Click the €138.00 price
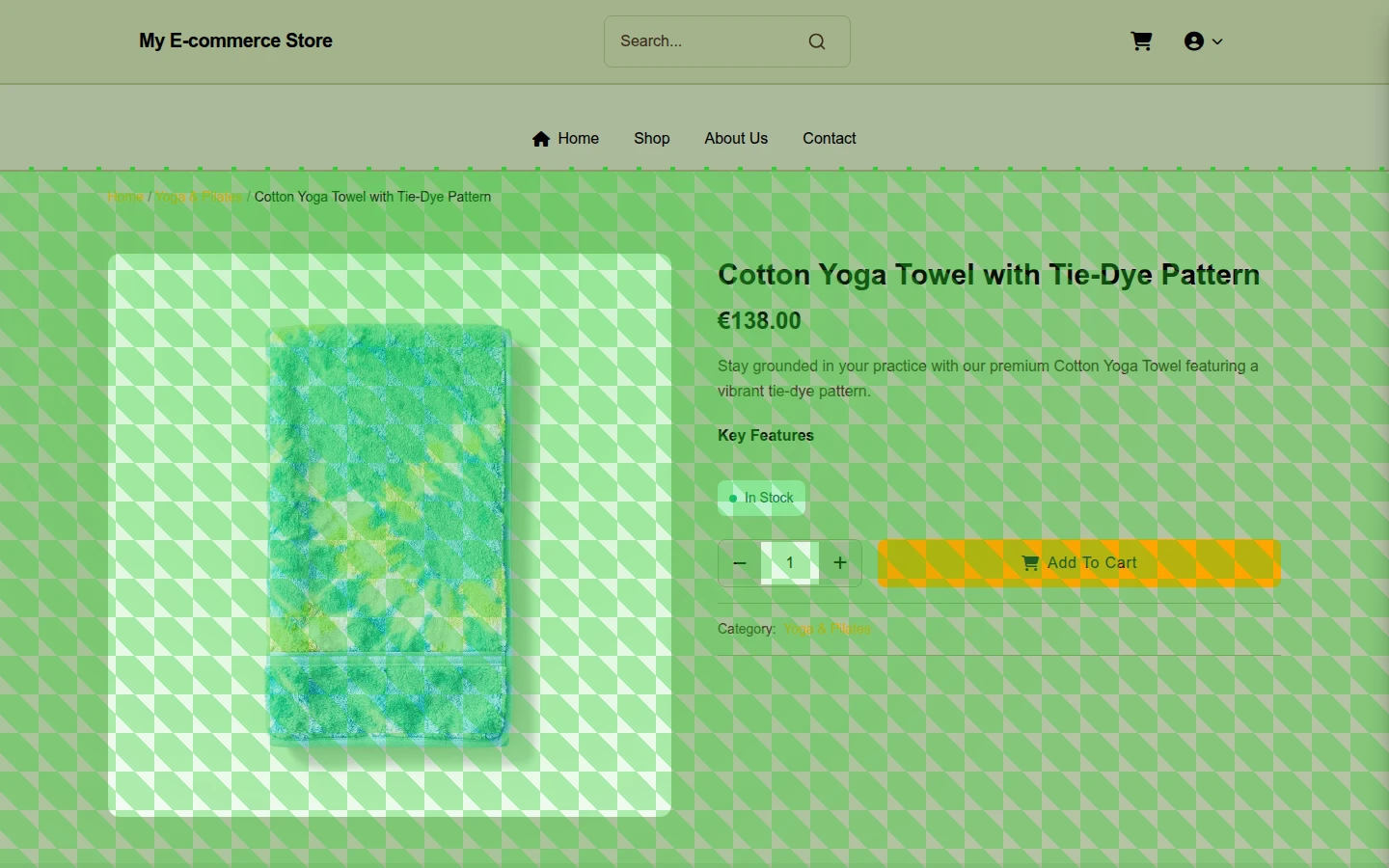This screenshot has height=868, width=1389. pyautogui.click(x=759, y=321)
